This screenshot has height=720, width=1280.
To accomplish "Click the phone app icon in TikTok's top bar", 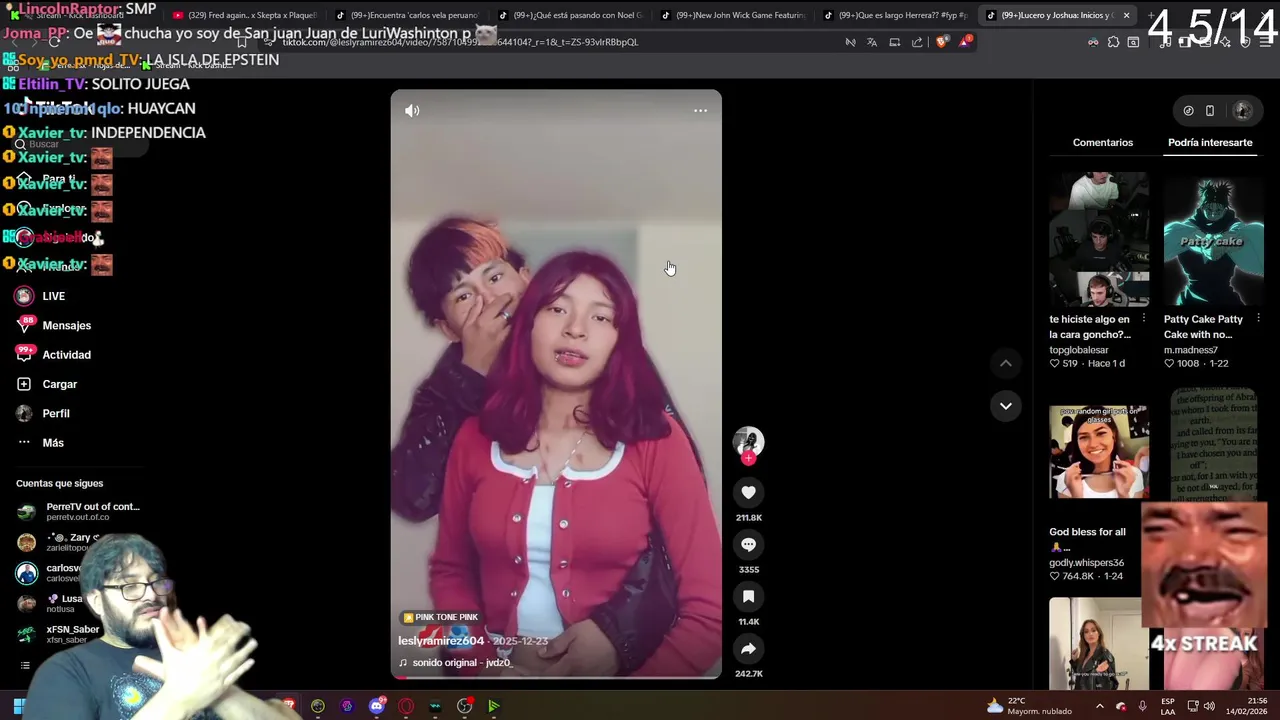I will [1210, 111].
